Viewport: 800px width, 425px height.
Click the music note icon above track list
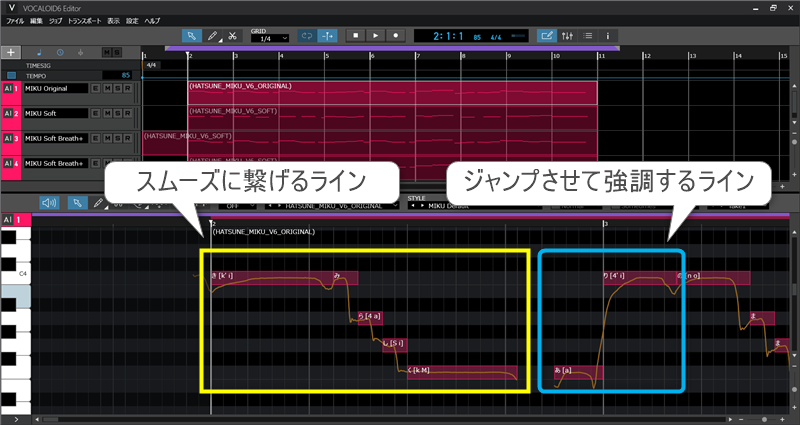point(40,52)
